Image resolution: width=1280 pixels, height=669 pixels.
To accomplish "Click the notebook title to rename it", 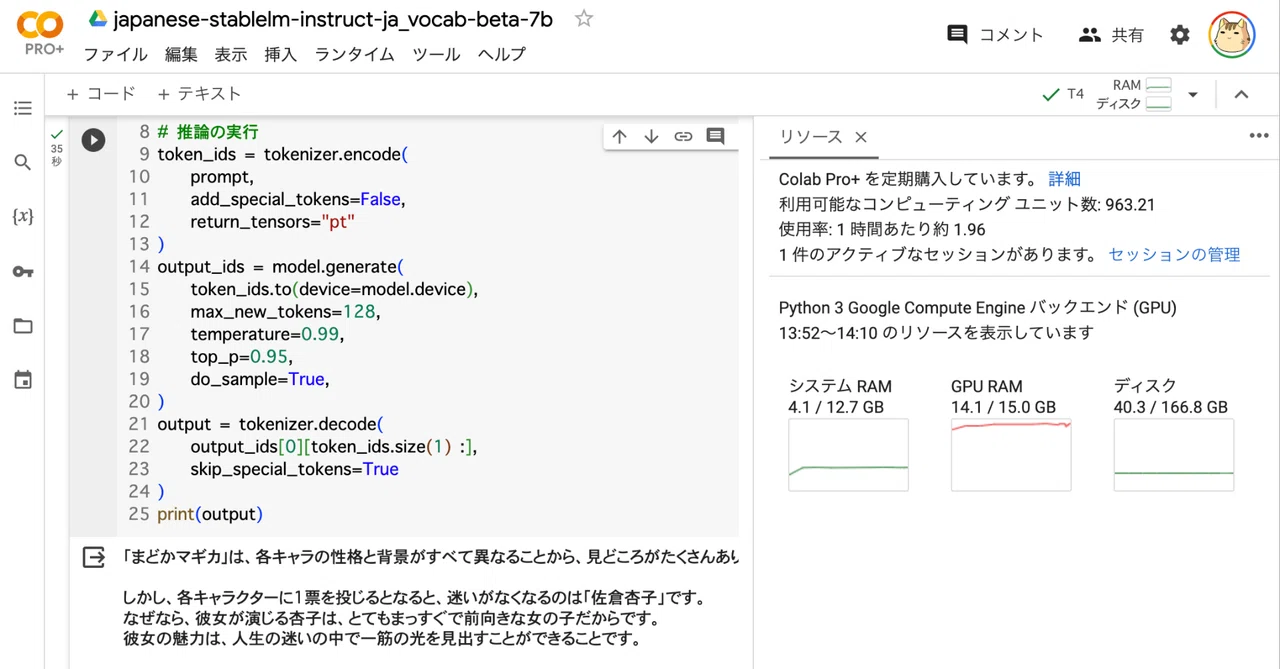I will tap(333, 20).
